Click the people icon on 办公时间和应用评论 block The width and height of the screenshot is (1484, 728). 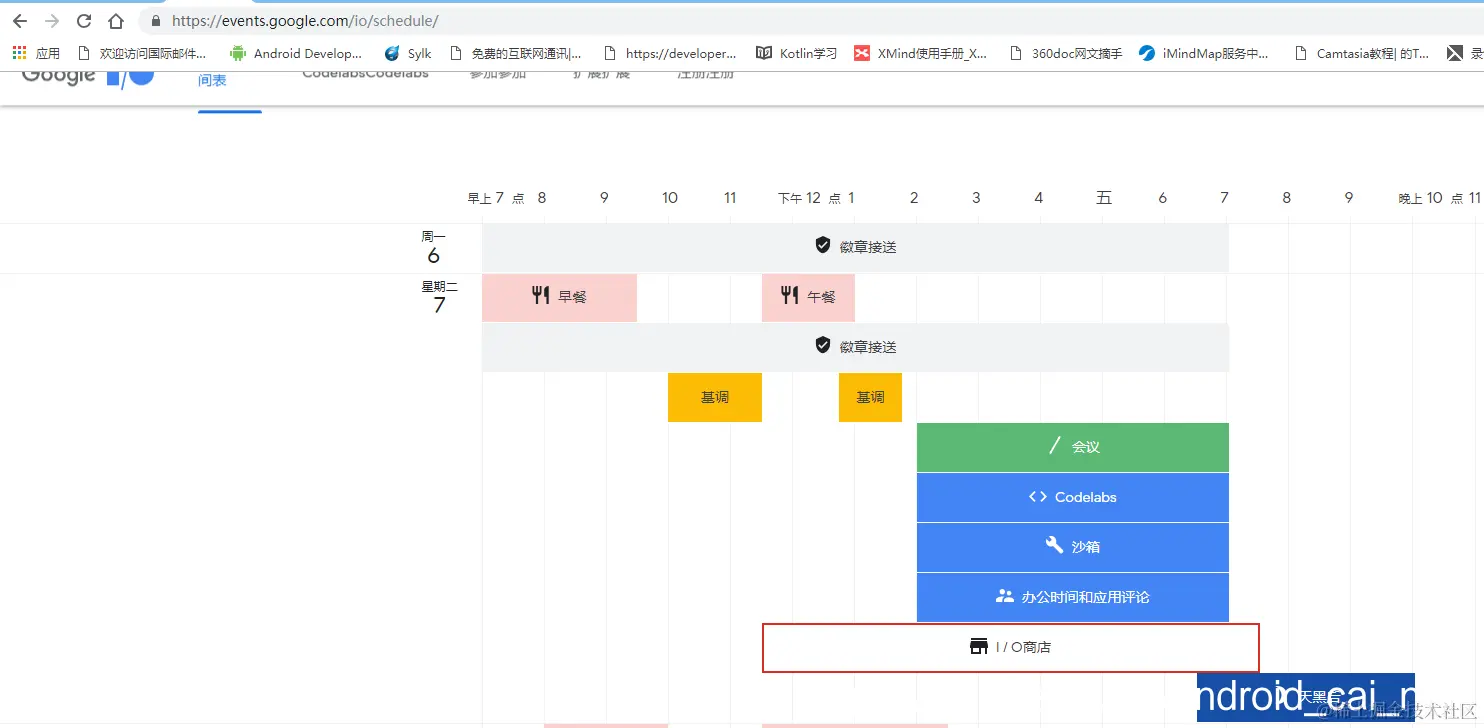pos(1003,597)
